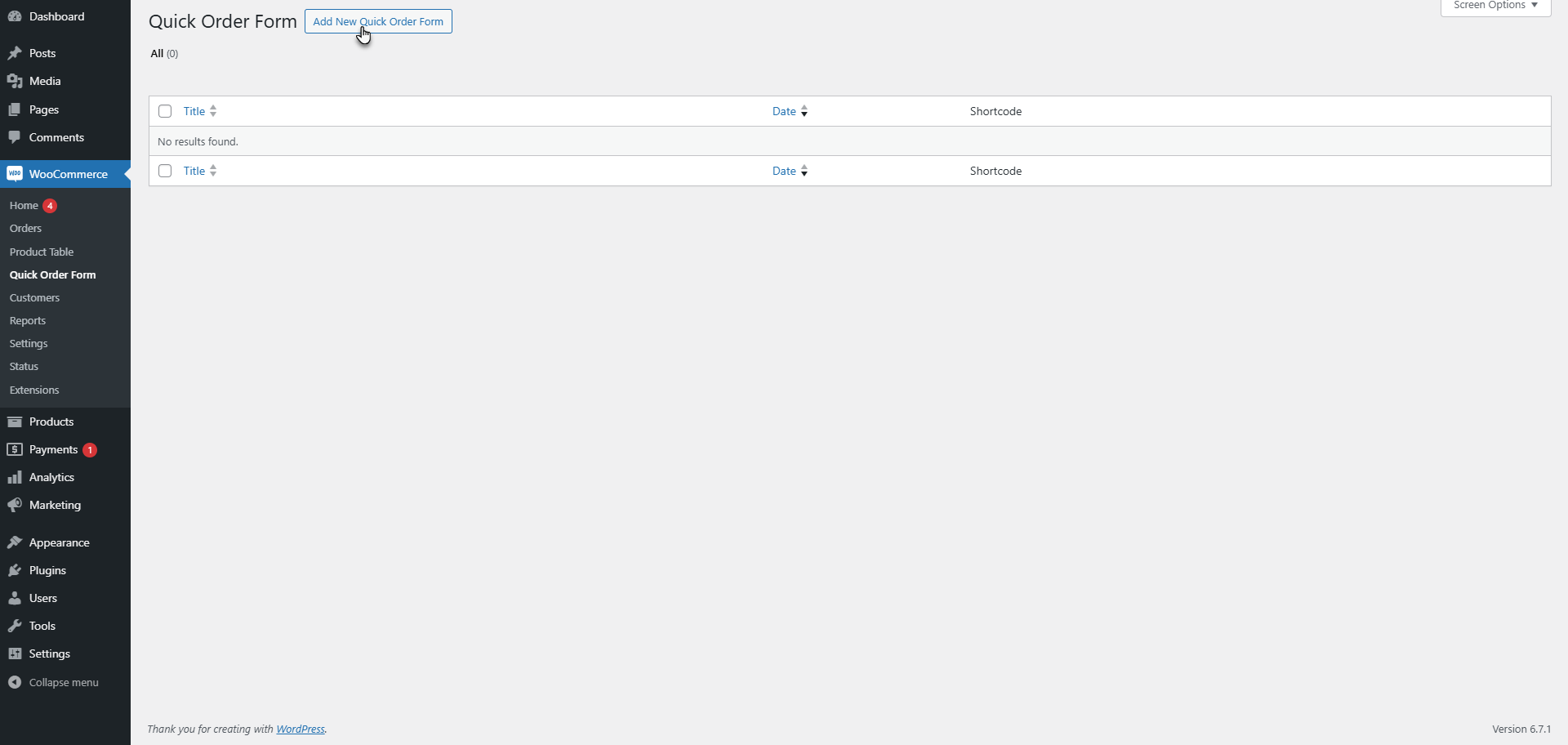Click the Settings sliders icon

[x=15, y=654]
